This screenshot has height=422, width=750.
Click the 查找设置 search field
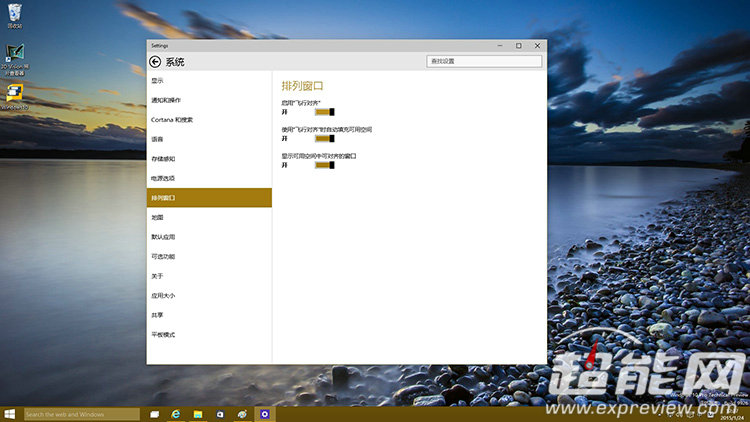point(484,61)
